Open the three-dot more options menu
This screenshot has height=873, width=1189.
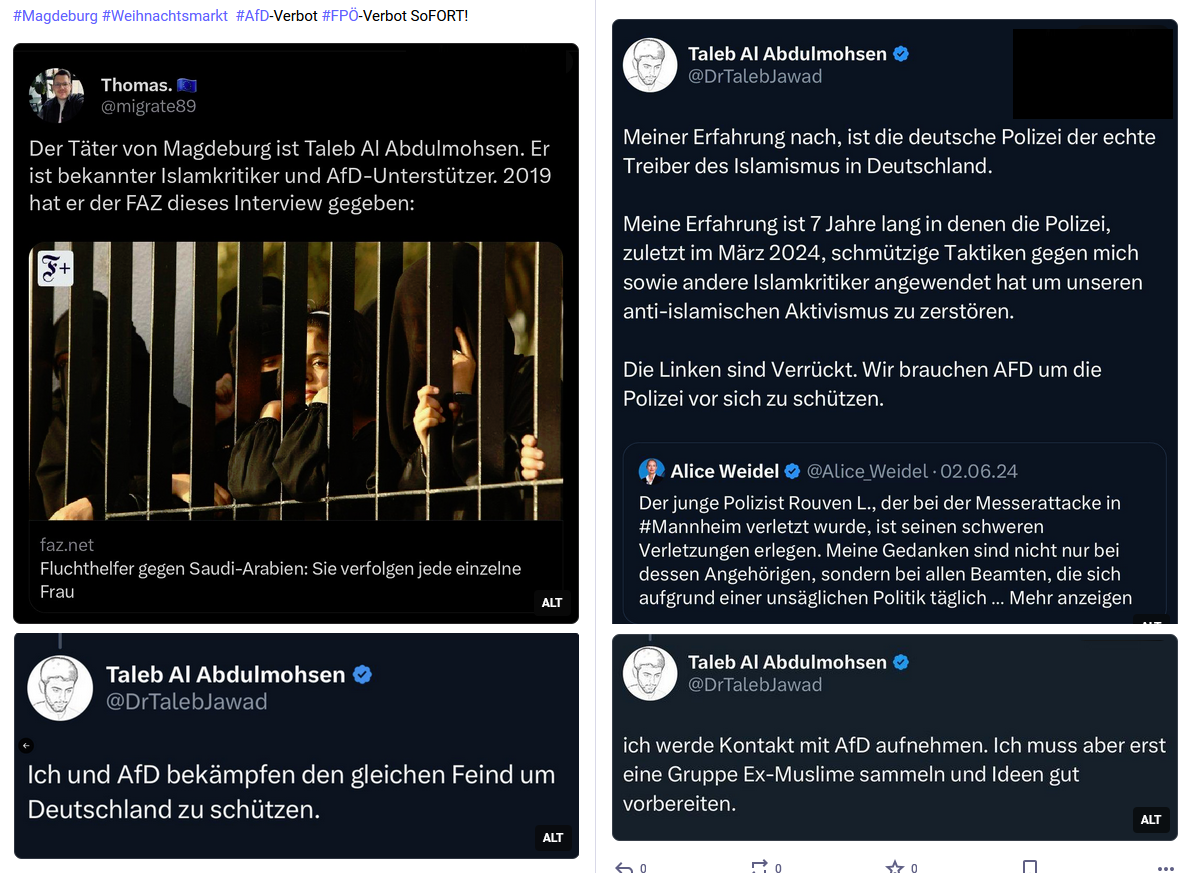pyautogui.click(x=1165, y=867)
